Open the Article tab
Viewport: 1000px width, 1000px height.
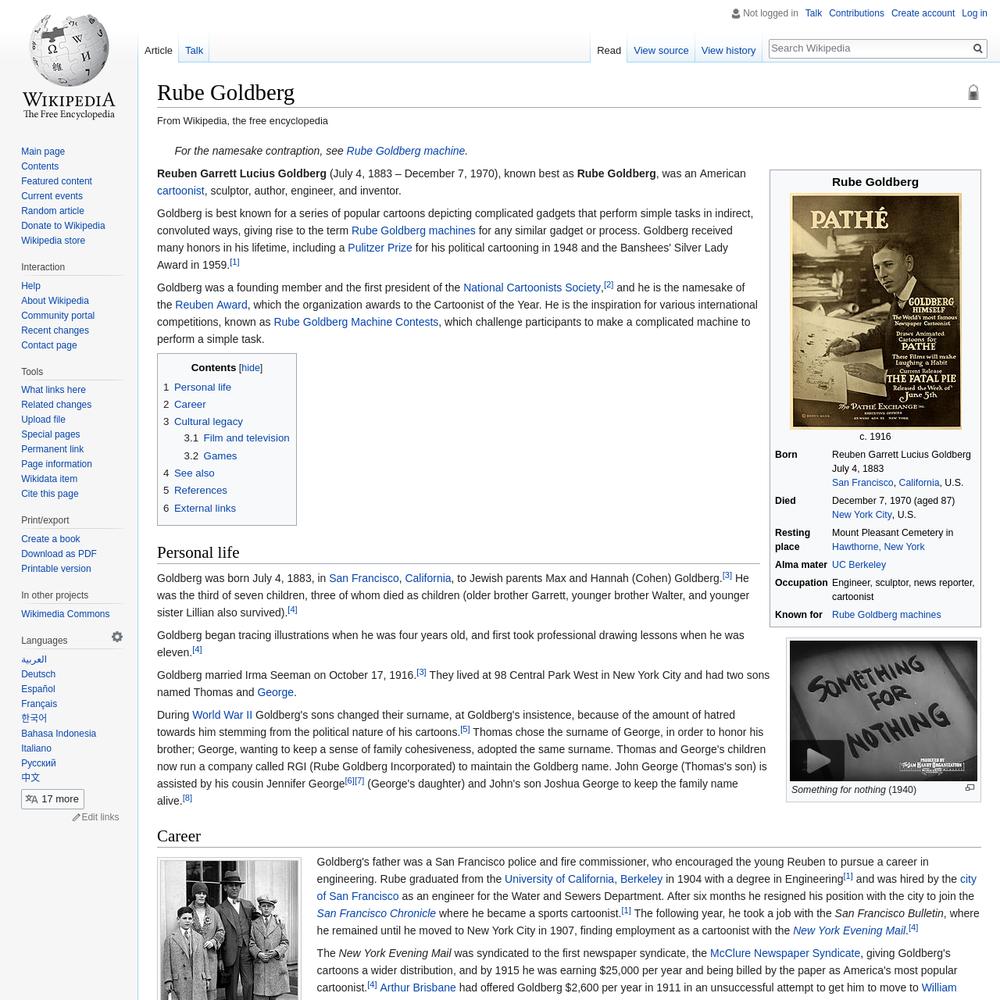click(x=158, y=50)
